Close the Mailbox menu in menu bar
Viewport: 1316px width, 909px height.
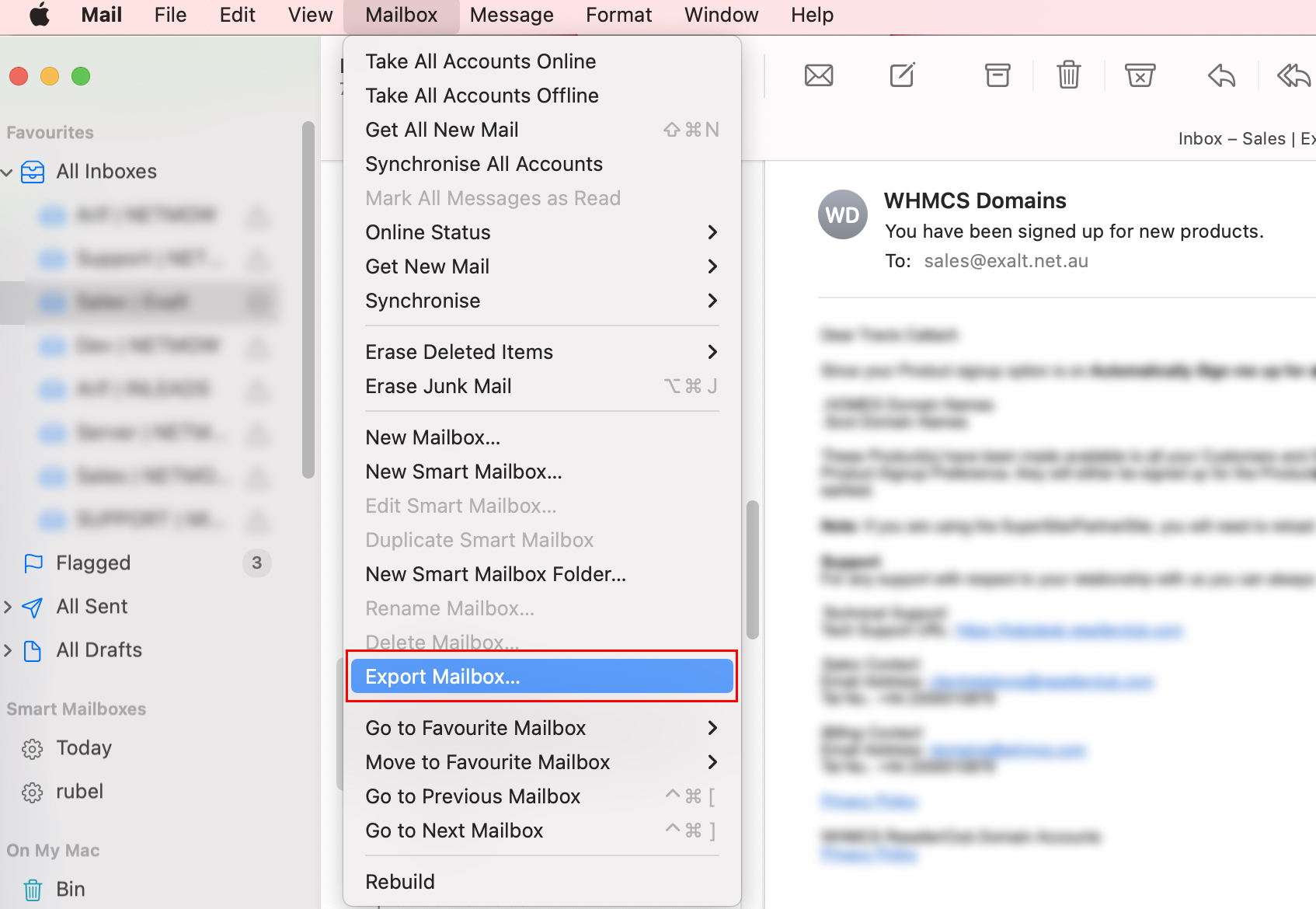402,15
